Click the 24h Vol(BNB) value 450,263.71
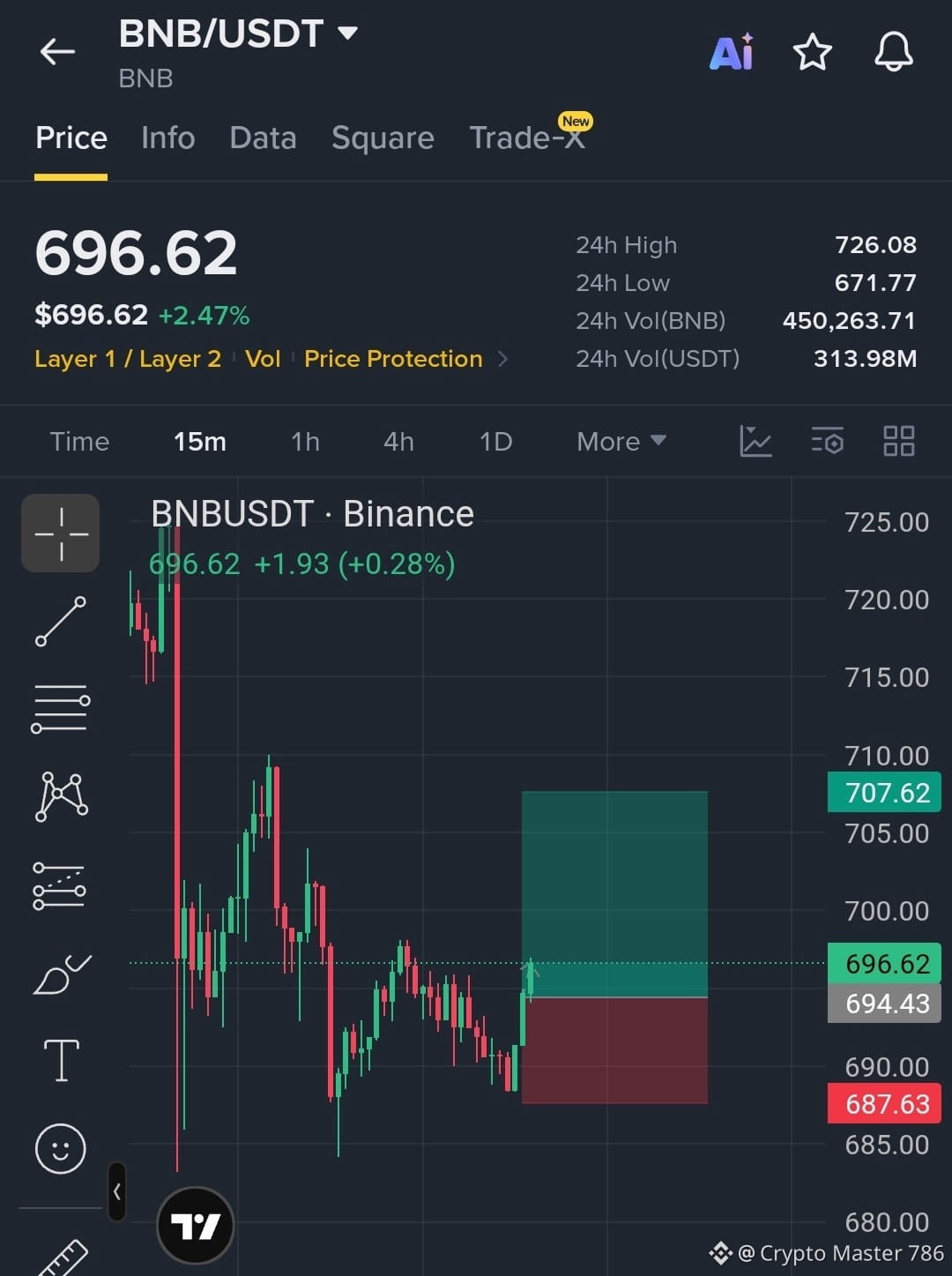This screenshot has width=952, height=1276. click(849, 321)
